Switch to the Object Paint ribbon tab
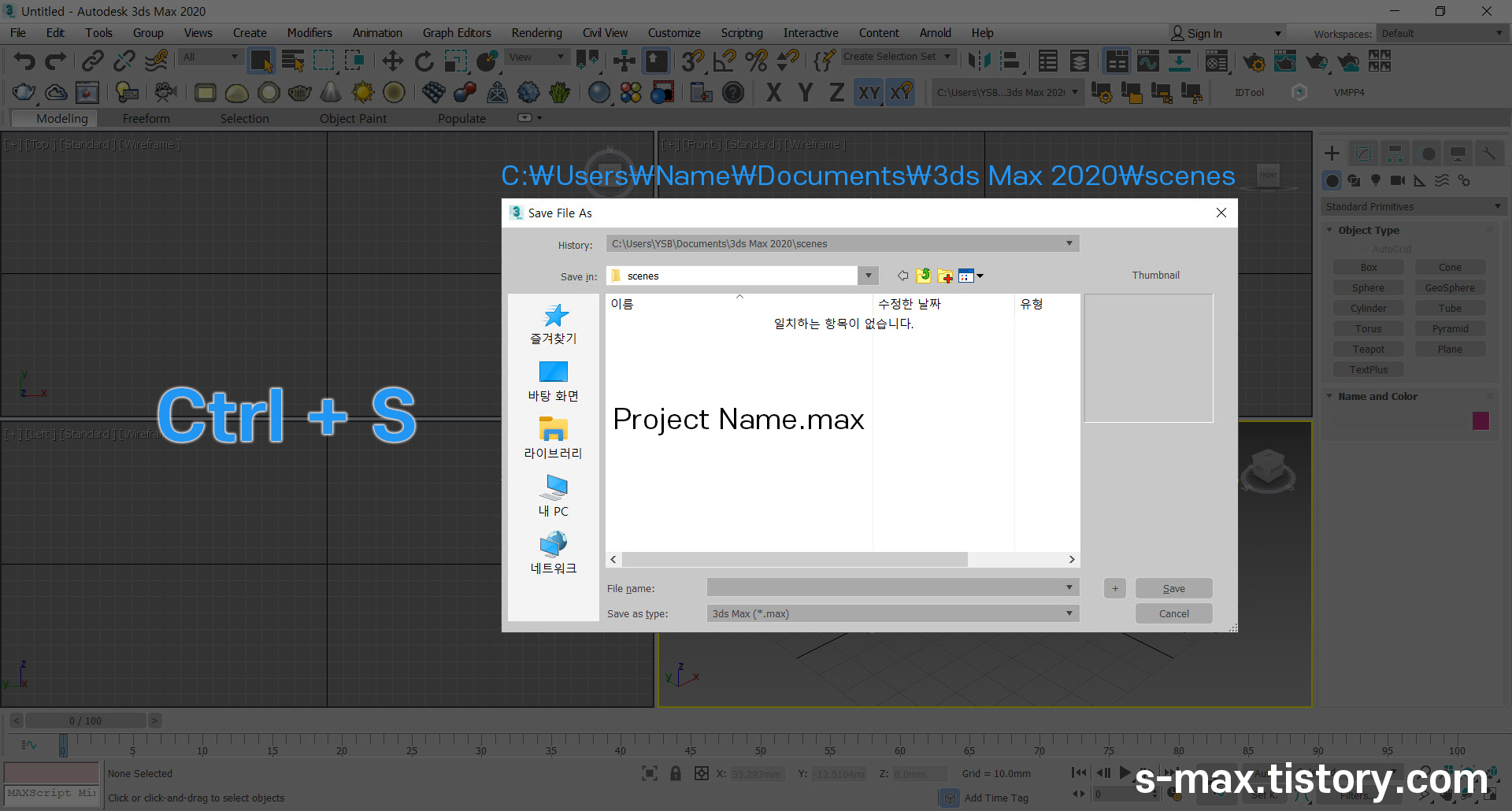The height and width of the screenshot is (811, 1512). coord(353,118)
